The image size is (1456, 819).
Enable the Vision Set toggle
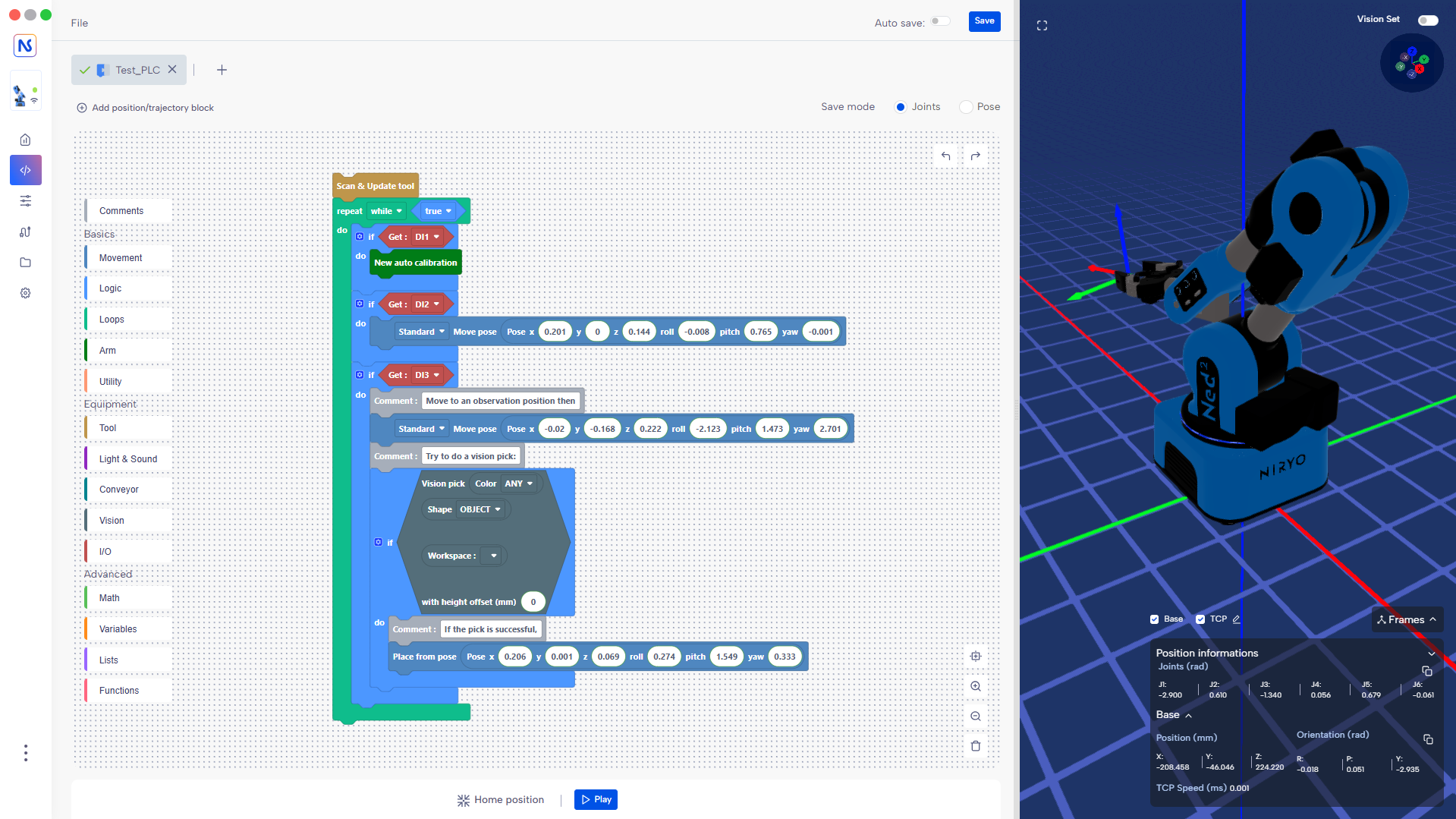[1427, 20]
